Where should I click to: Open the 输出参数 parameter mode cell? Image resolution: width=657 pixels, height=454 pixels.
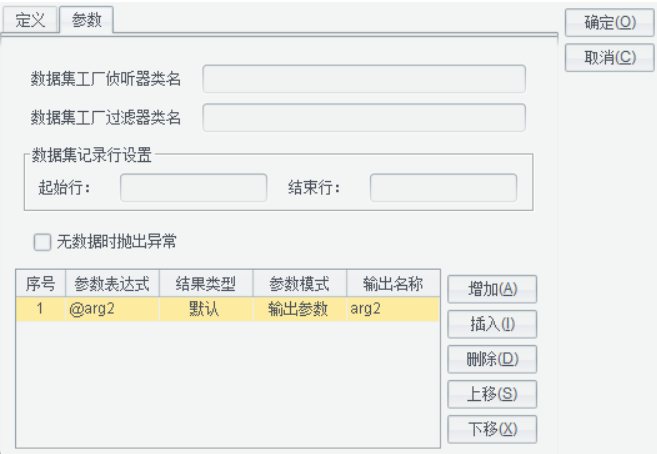coord(300,309)
